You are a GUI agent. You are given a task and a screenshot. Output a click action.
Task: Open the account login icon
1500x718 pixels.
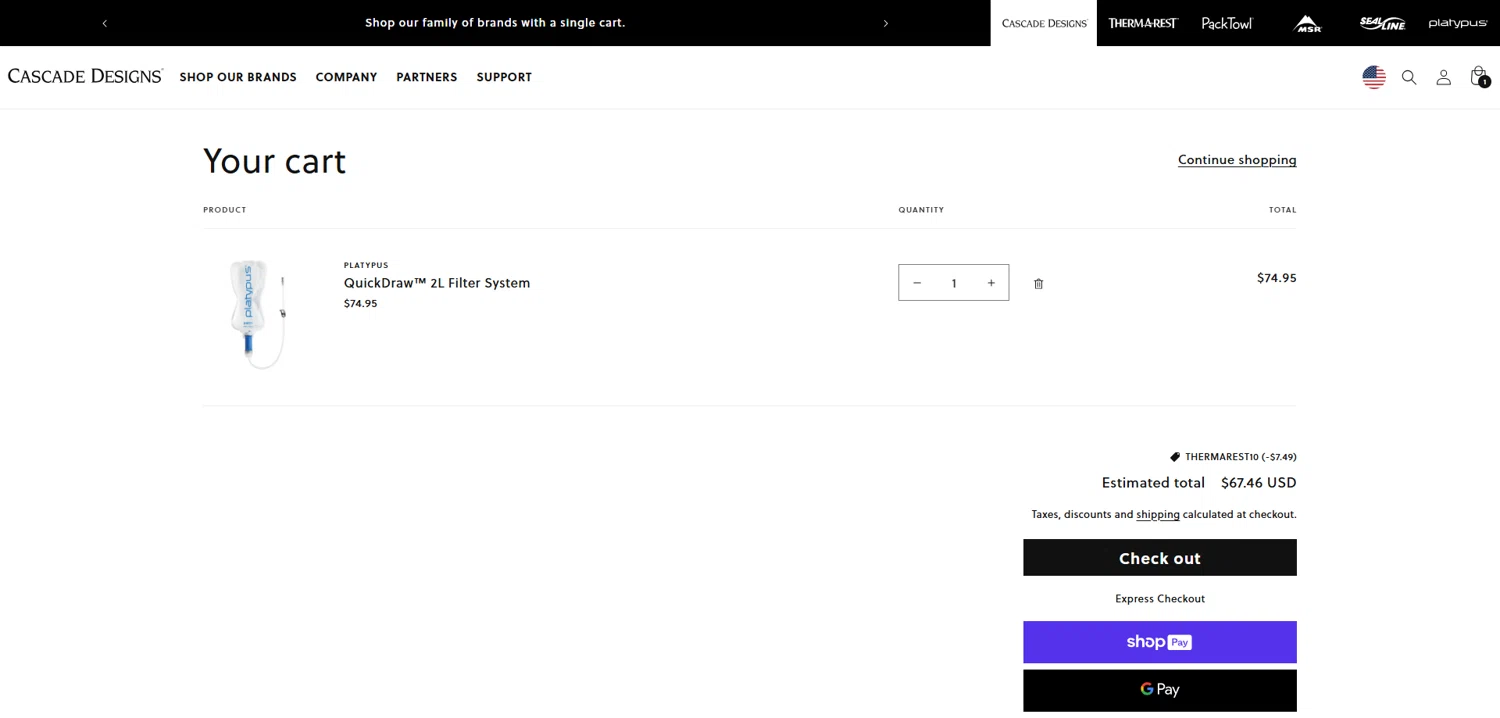(1443, 77)
